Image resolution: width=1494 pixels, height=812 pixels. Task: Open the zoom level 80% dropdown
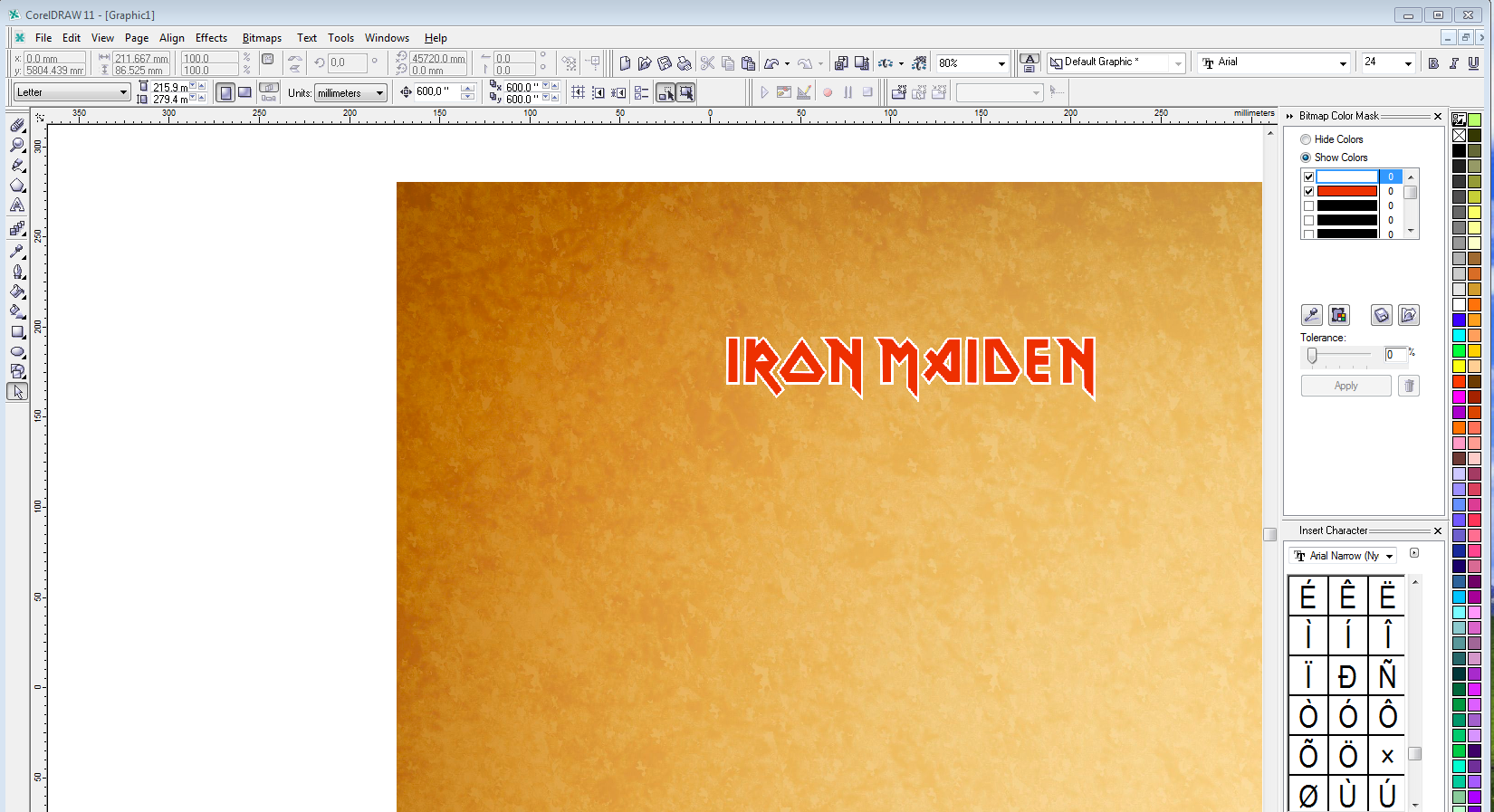pos(1001,63)
